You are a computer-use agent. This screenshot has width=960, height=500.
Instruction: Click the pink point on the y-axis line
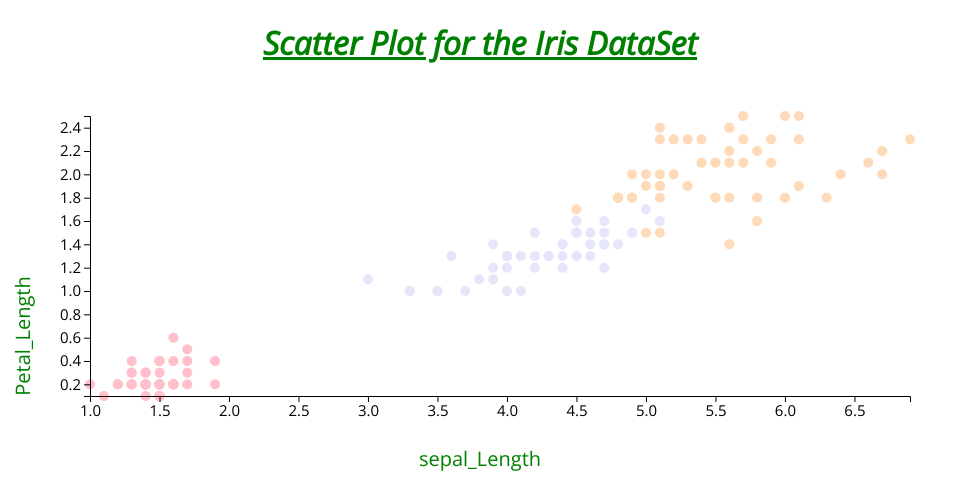[90, 384]
